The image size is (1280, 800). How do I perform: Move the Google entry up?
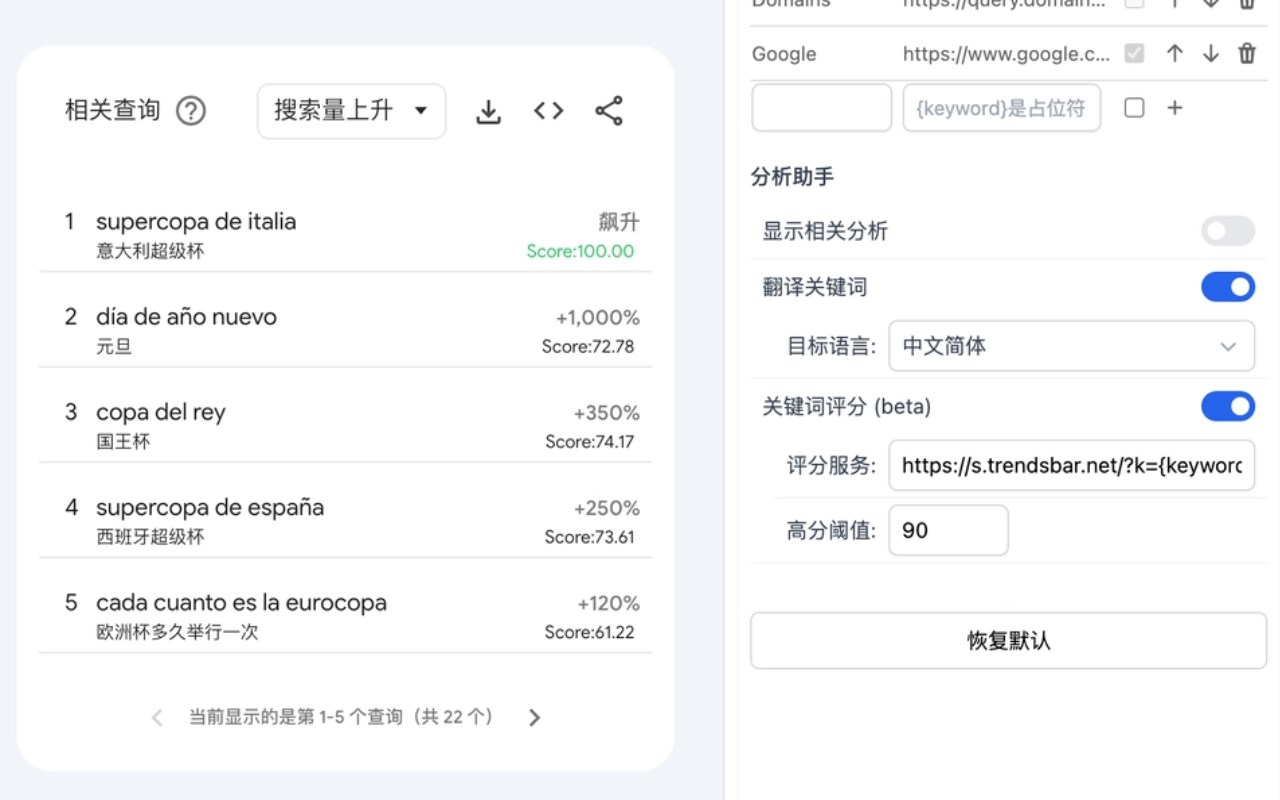[x=1175, y=54]
